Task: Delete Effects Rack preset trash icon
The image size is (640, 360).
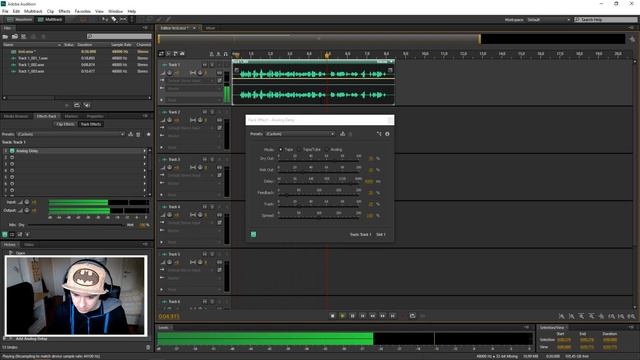Action: click(138, 134)
